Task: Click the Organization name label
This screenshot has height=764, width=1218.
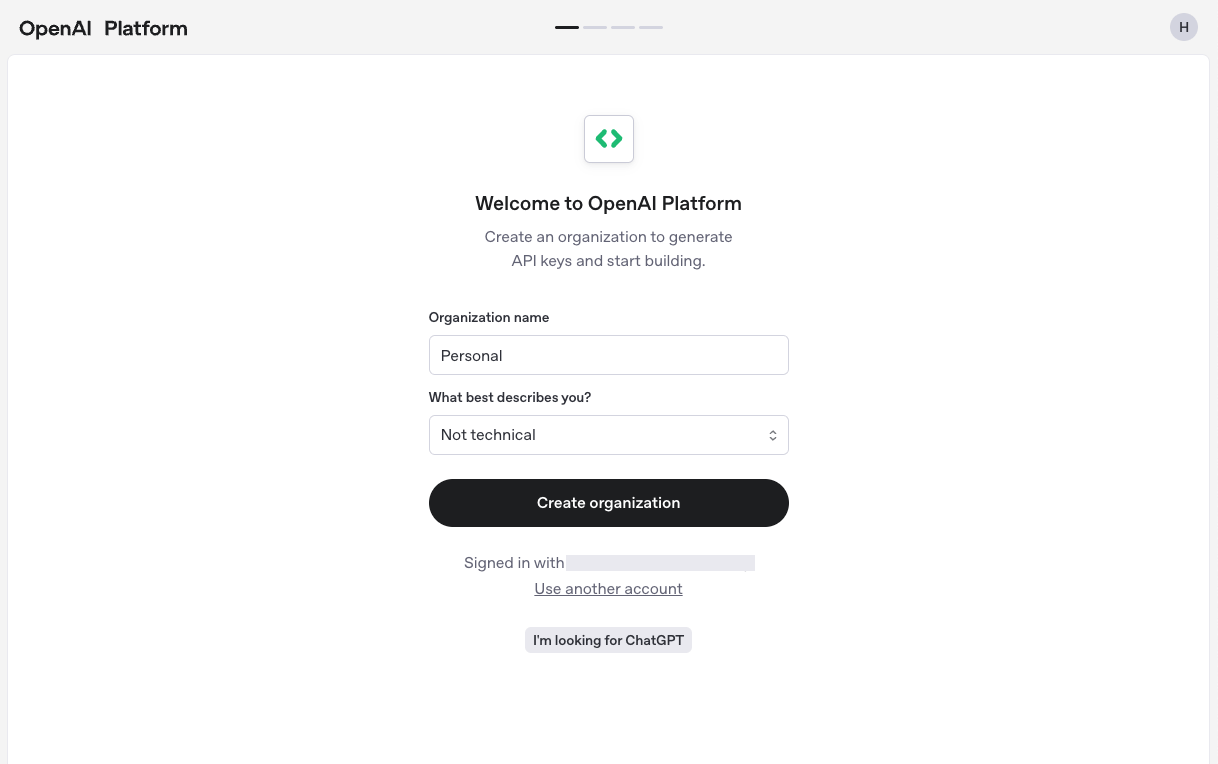Action: click(x=489, y=317)
